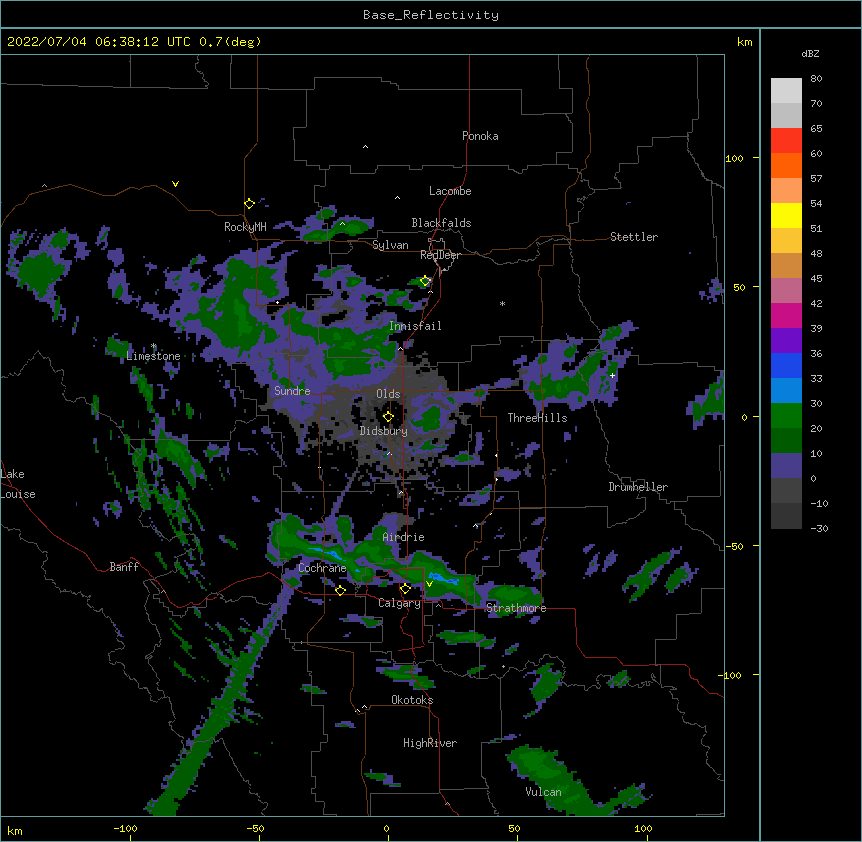Click the blue echo core northeast of Calgary
The image size is (862, 842).
[443, 579]
